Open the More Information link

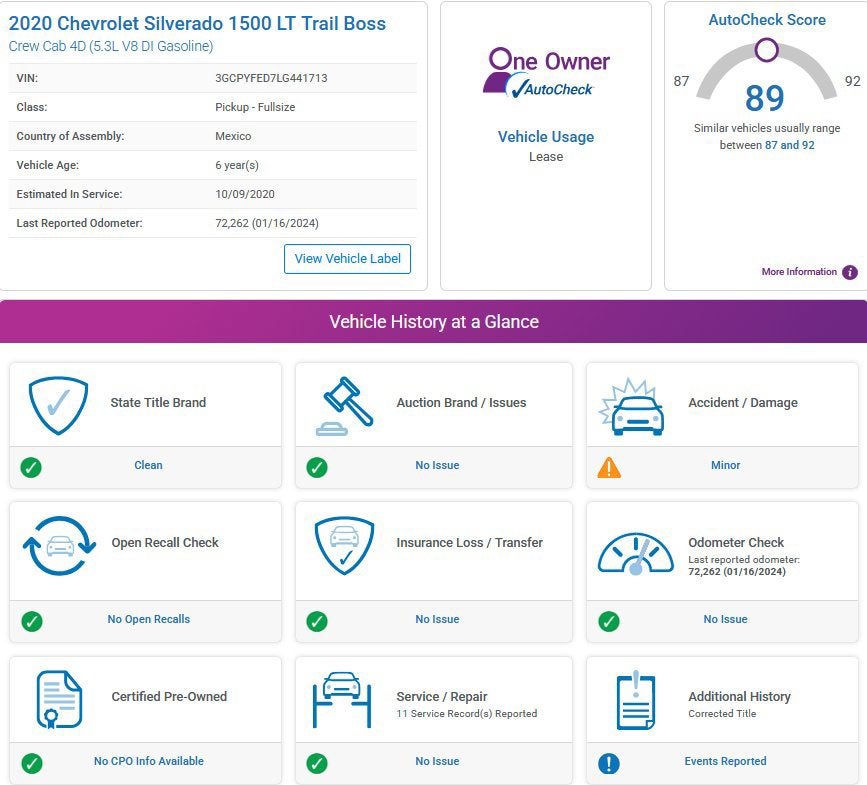coord(799,271)
